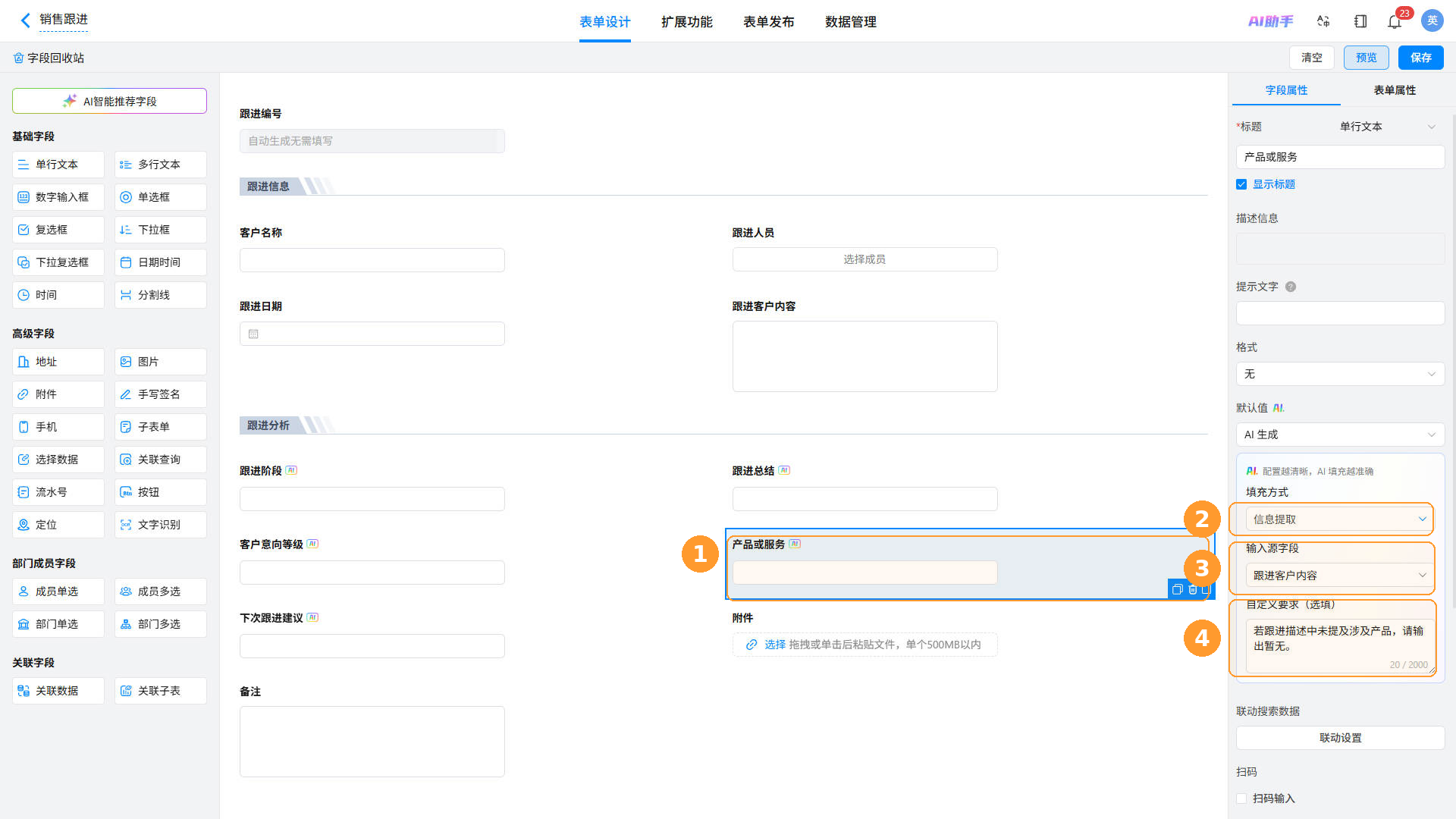This screenshot has height=819, width=1456.
Task: Open the 单行文本 field type dropdown
Action: [1388, 127]
